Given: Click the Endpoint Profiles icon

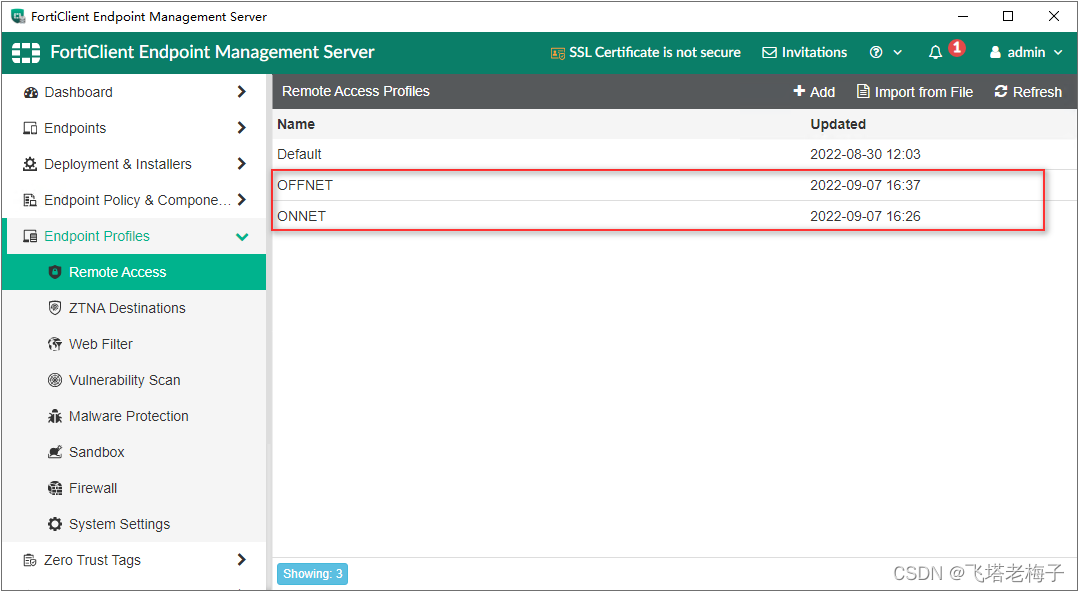Looking at the screenshot, I should [x=30, y=237].
